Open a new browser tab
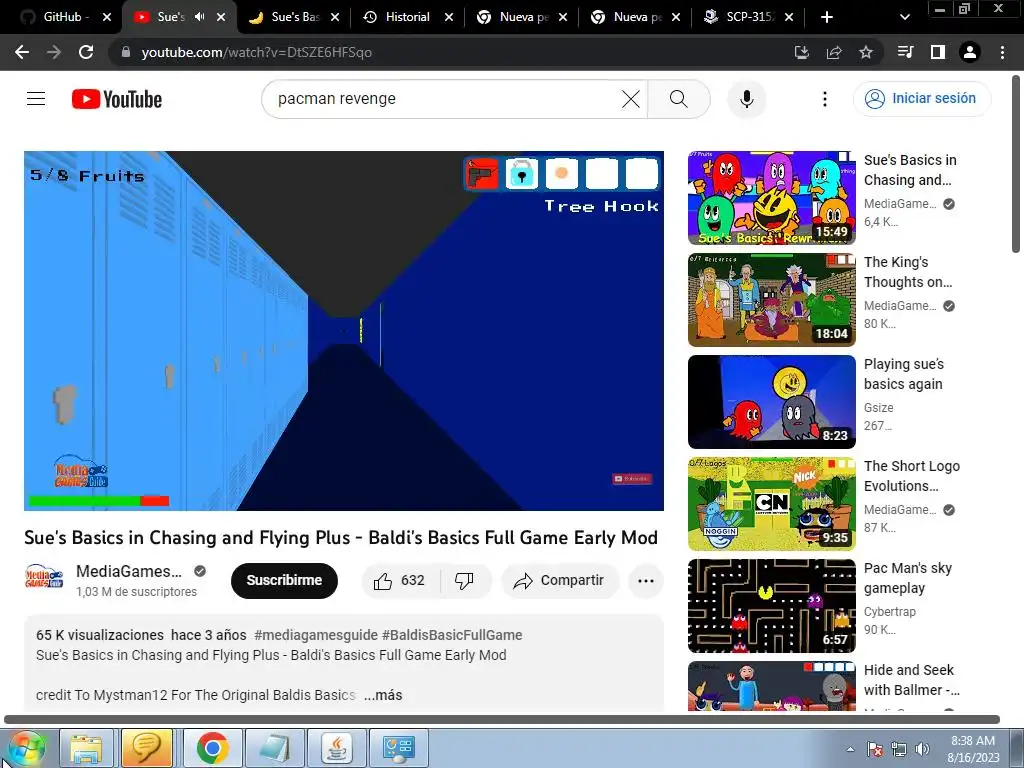The image size is (1024, 768). coord(827,17)
